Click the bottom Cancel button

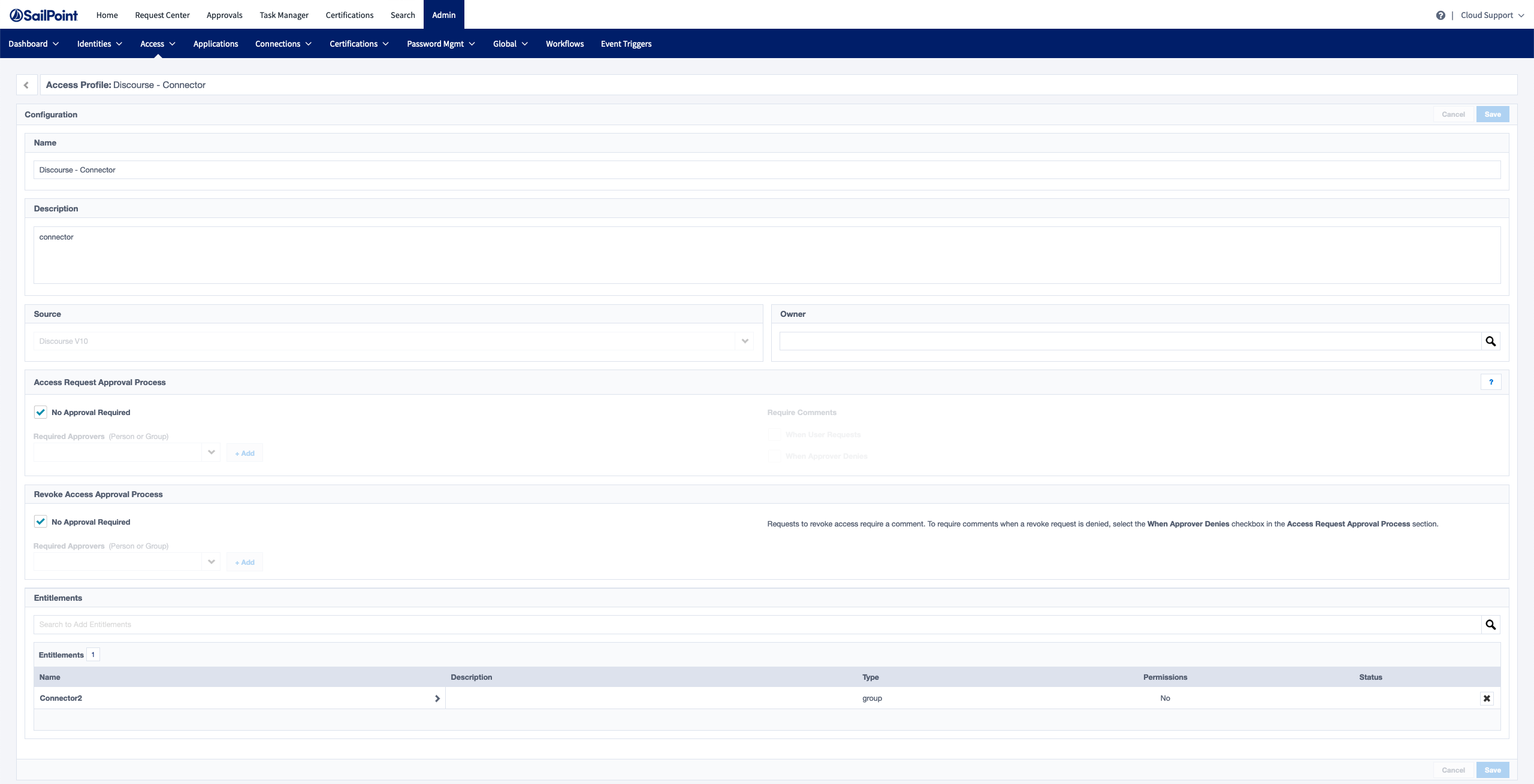(1453, 770)
